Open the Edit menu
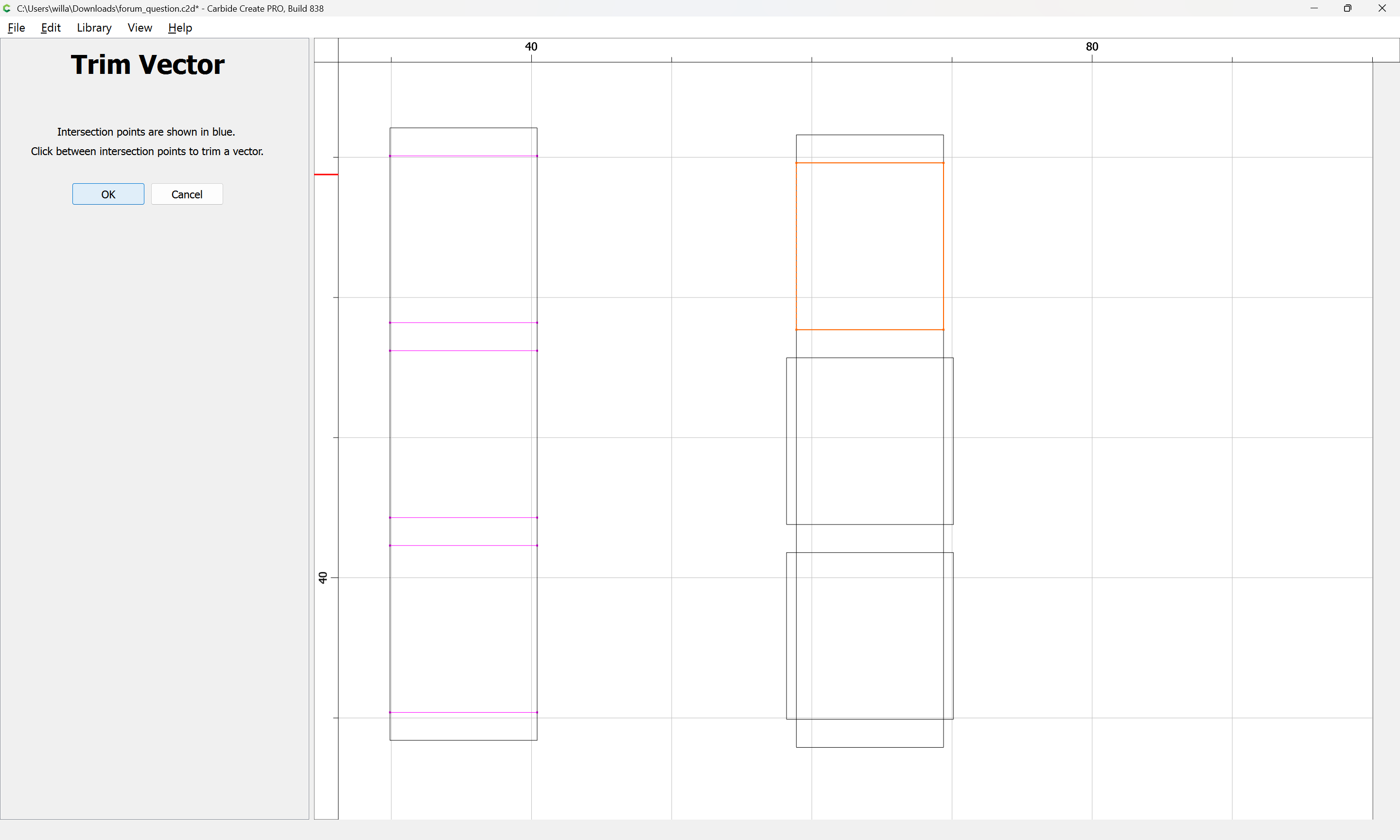 pyautogui.click(x=51, y=28)
